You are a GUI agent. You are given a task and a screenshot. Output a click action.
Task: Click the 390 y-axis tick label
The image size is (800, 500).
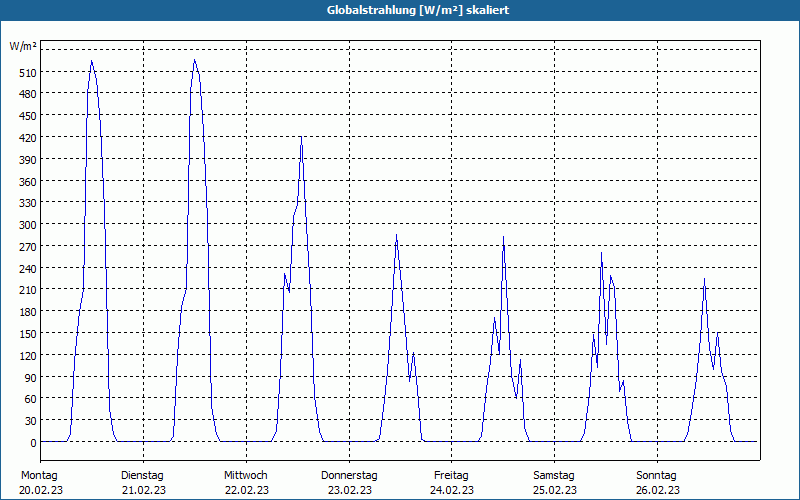coord(27,160)
